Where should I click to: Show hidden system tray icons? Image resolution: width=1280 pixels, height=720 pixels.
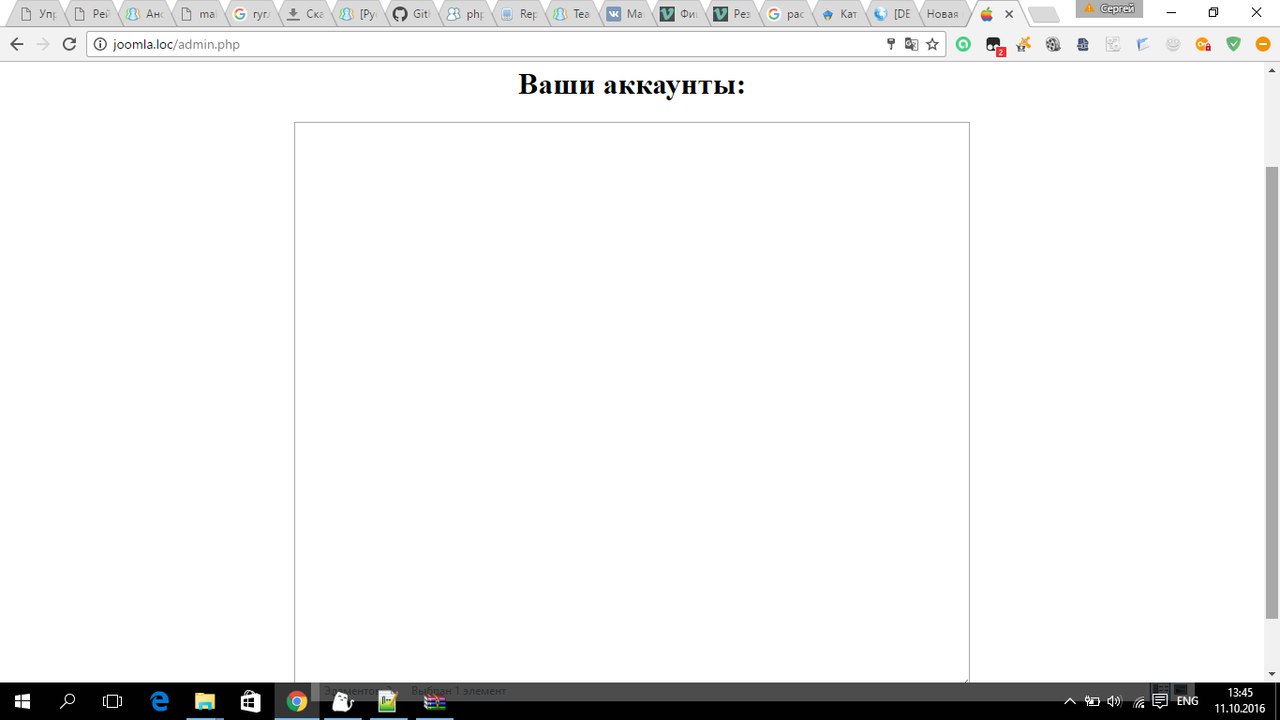[x=1069, y=702]
